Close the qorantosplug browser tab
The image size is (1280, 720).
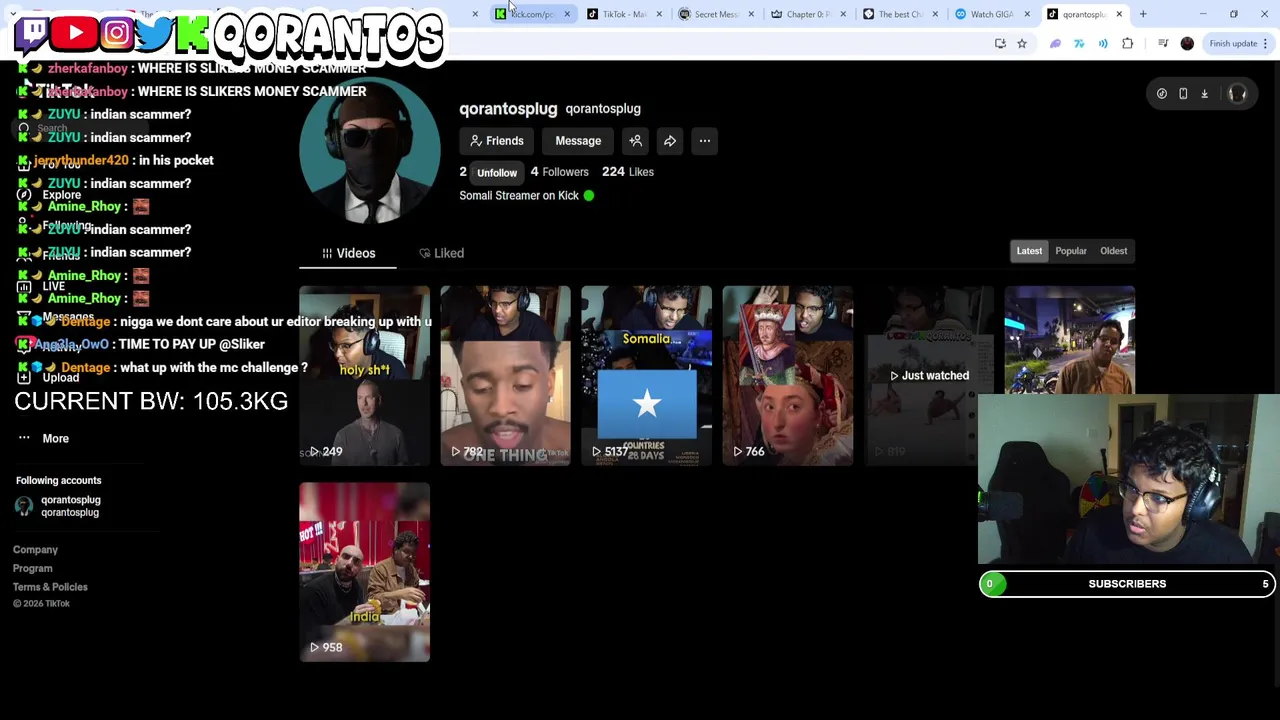click(x=1119, y=14)
